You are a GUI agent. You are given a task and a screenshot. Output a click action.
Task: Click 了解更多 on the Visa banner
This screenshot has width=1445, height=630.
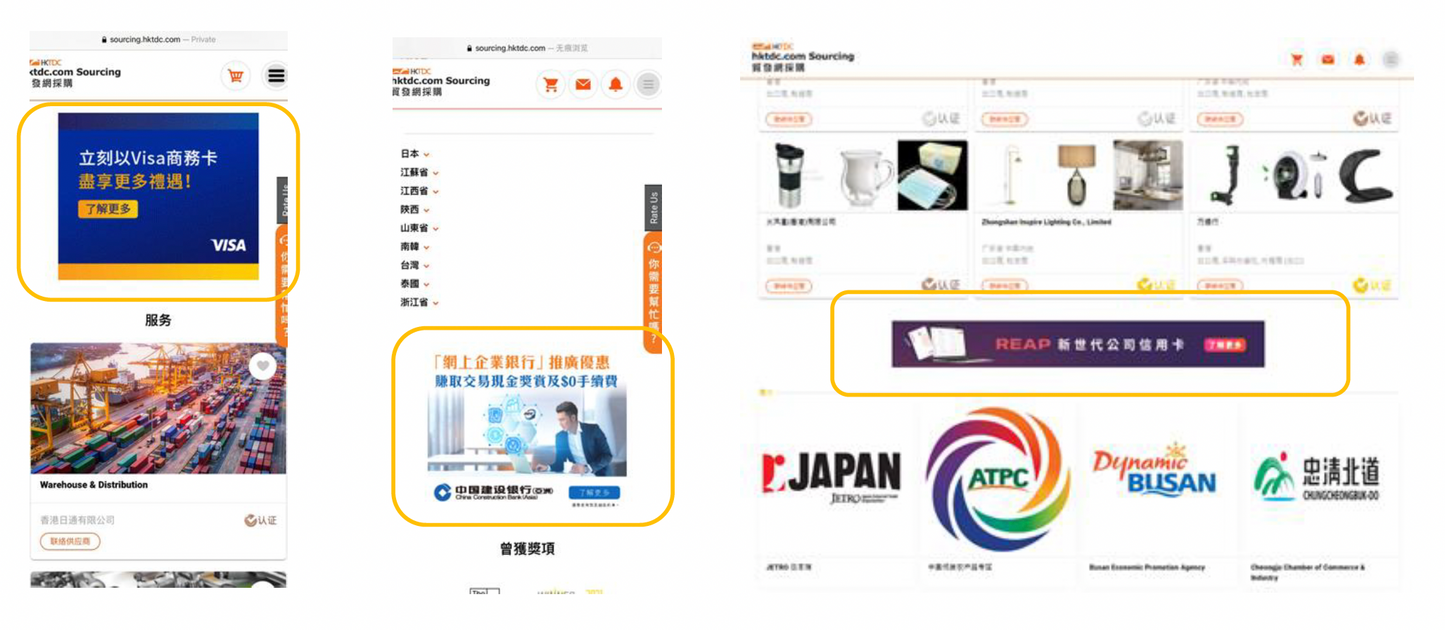pyautogui.click(x=108, y=209)
